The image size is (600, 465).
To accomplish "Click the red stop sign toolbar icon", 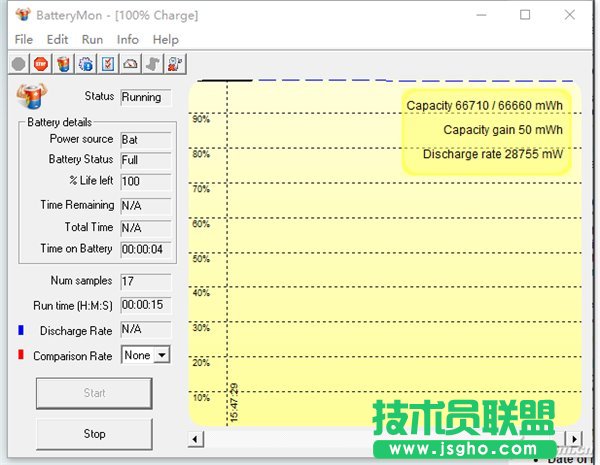I will point(41,64).
